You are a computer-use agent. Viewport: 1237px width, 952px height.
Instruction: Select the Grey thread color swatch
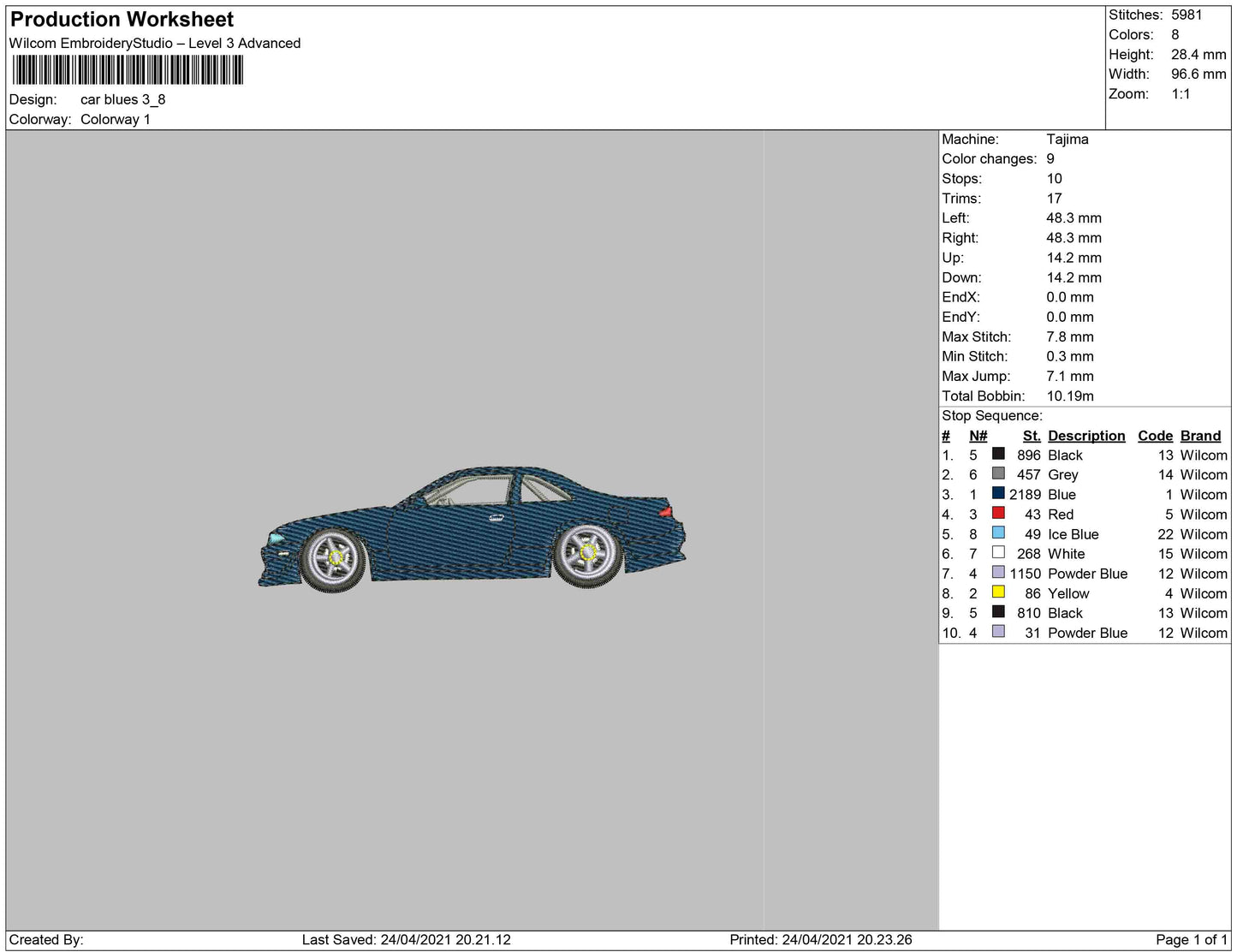(998, 473)
